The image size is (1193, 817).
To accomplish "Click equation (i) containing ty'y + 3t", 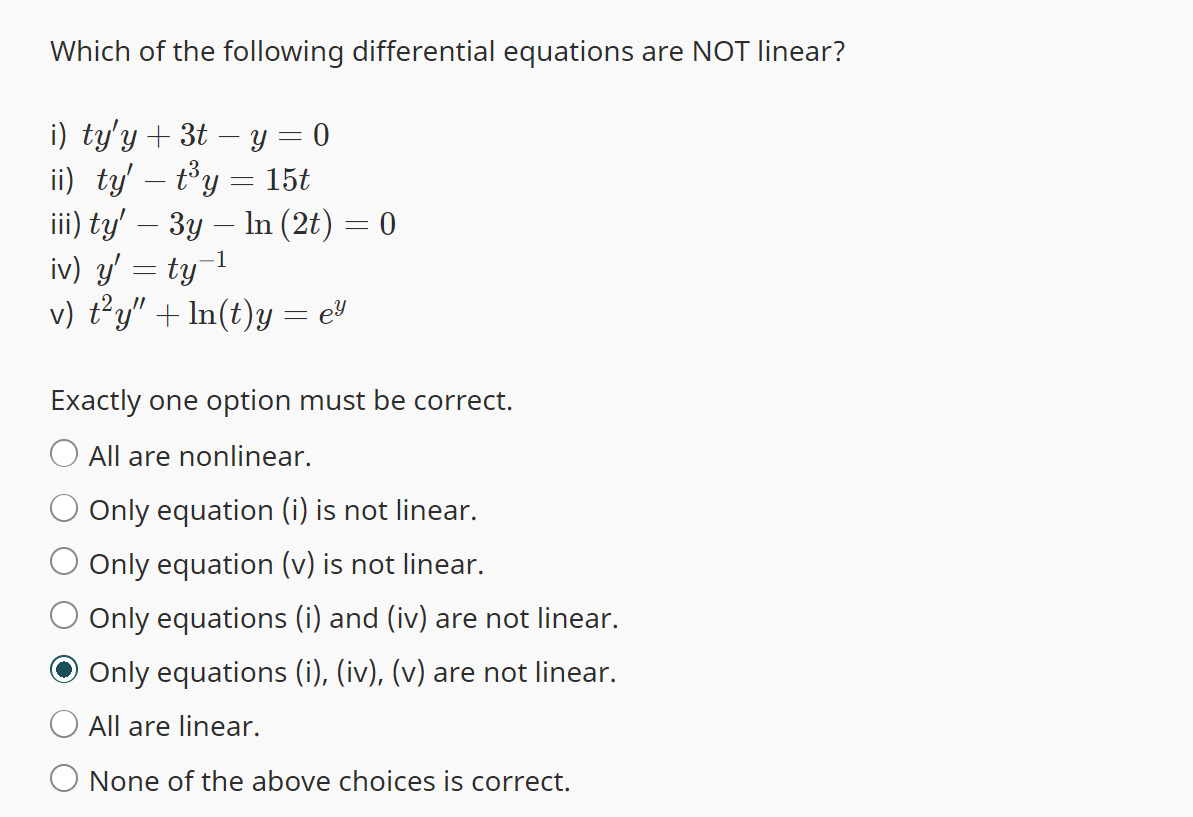I will (x=190, y=133).
